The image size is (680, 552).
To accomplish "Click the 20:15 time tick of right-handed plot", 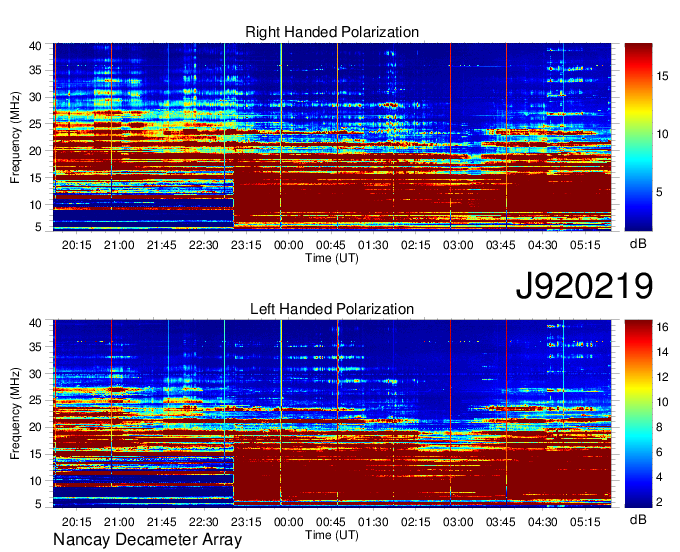I will 77,245.
